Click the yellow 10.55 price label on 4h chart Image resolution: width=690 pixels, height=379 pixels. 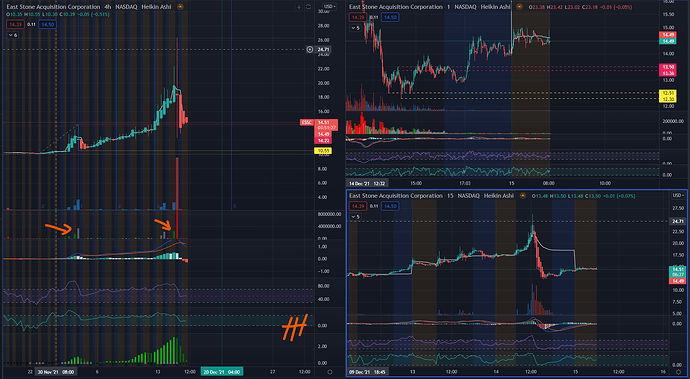(323, 151)
